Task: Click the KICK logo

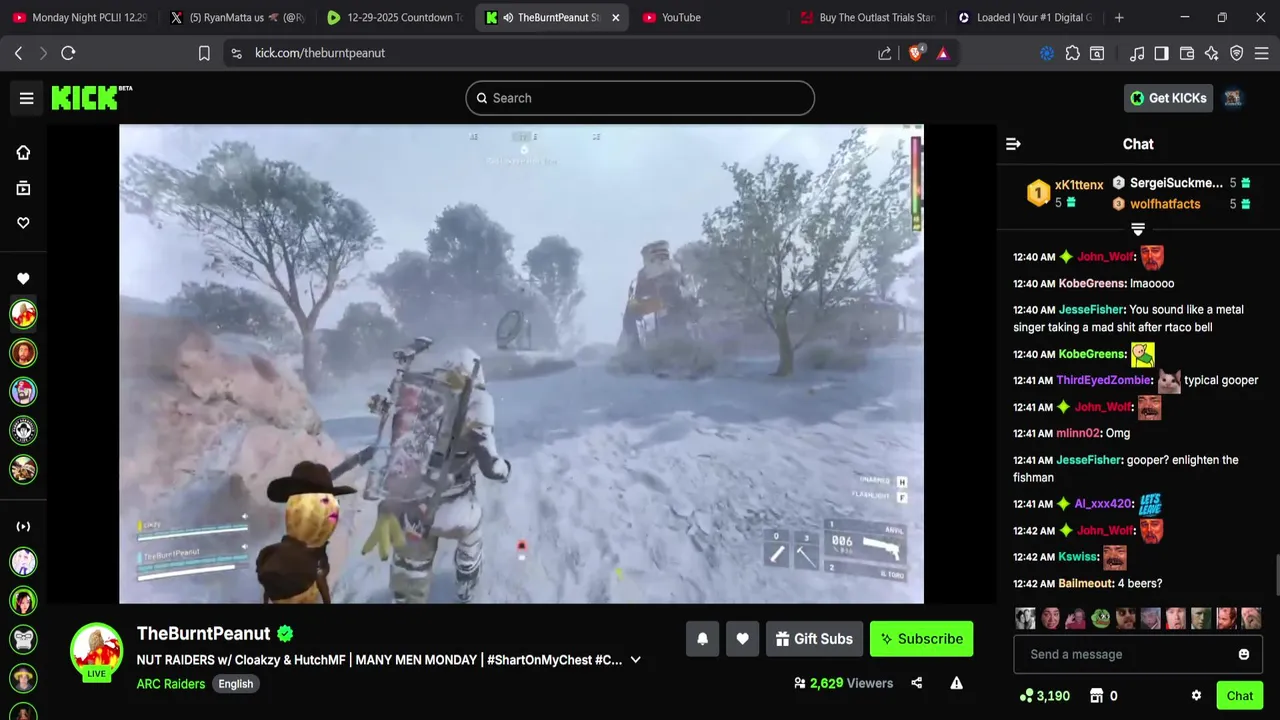Action: [91, 97]
